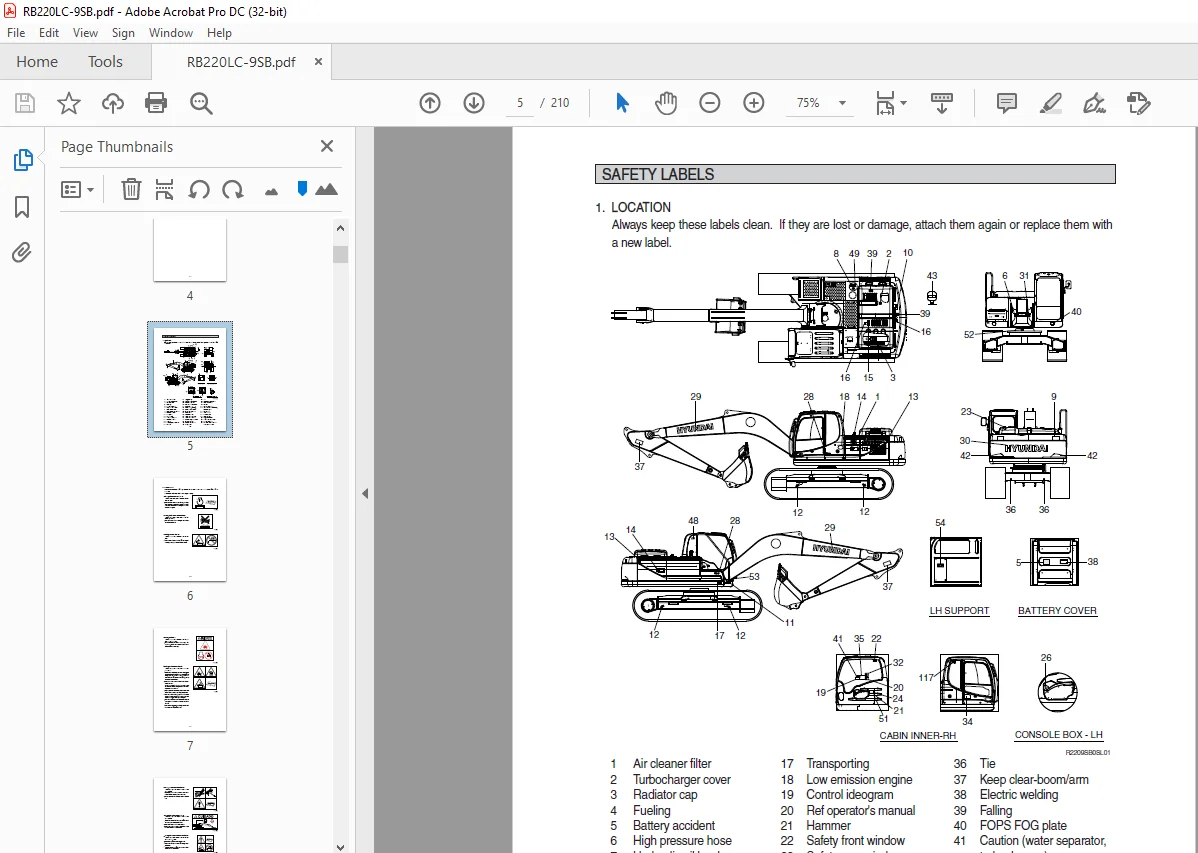Add a comment with the sticky note tool

1006,103
